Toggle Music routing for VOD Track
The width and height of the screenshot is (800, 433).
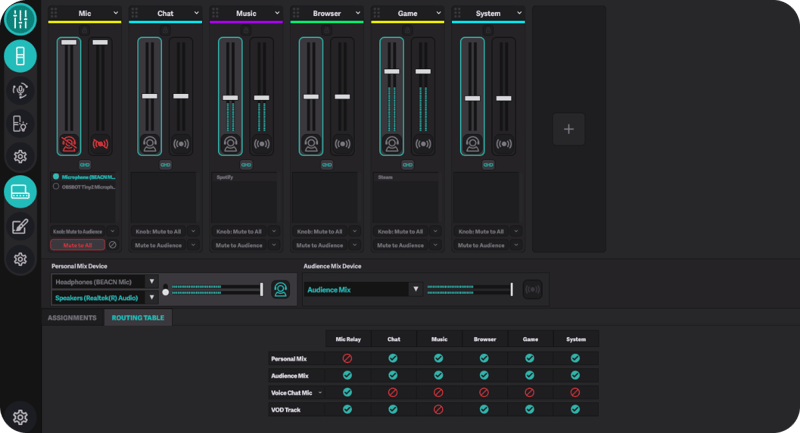click(x=438, y=409)
